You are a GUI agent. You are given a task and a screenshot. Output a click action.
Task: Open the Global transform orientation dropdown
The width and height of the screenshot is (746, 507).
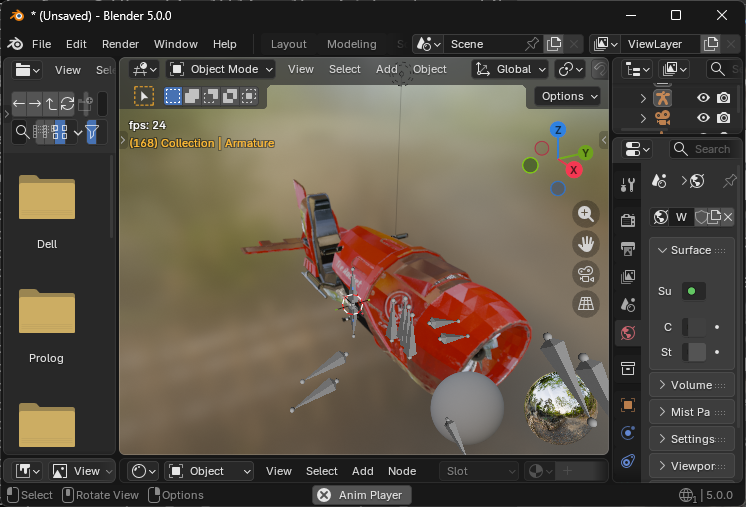pyautogui.click(x=510, y=69)
